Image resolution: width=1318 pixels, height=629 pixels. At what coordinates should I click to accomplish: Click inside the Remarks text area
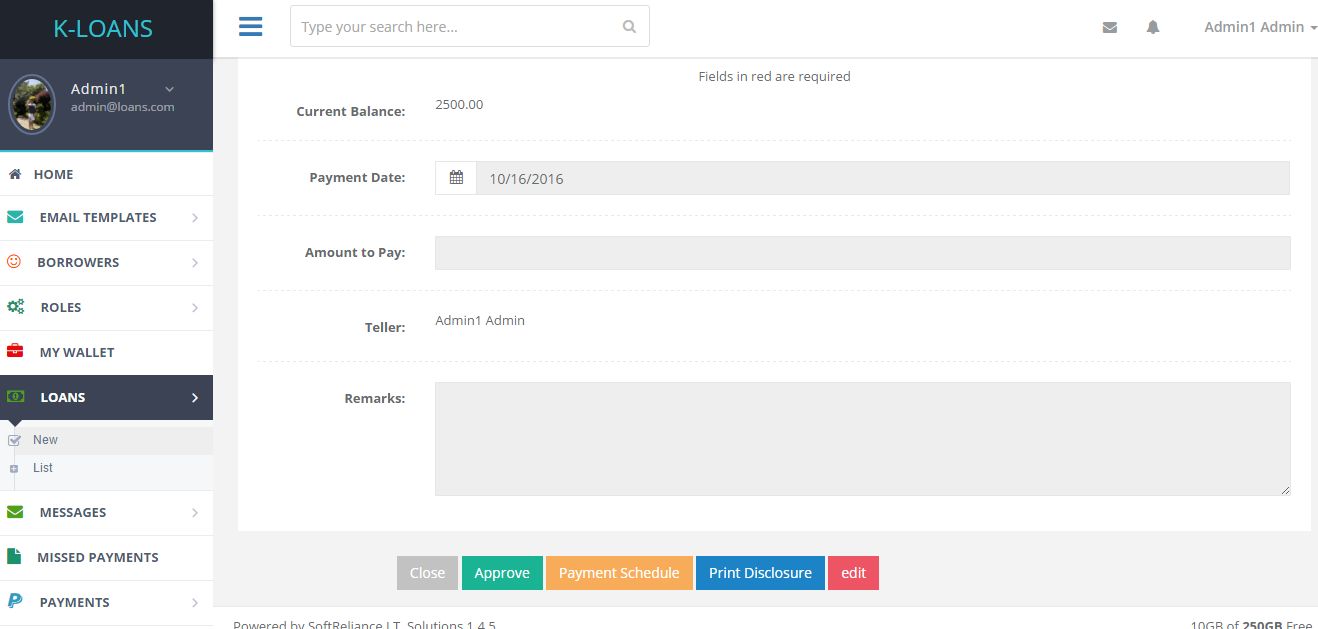[862, 438]
